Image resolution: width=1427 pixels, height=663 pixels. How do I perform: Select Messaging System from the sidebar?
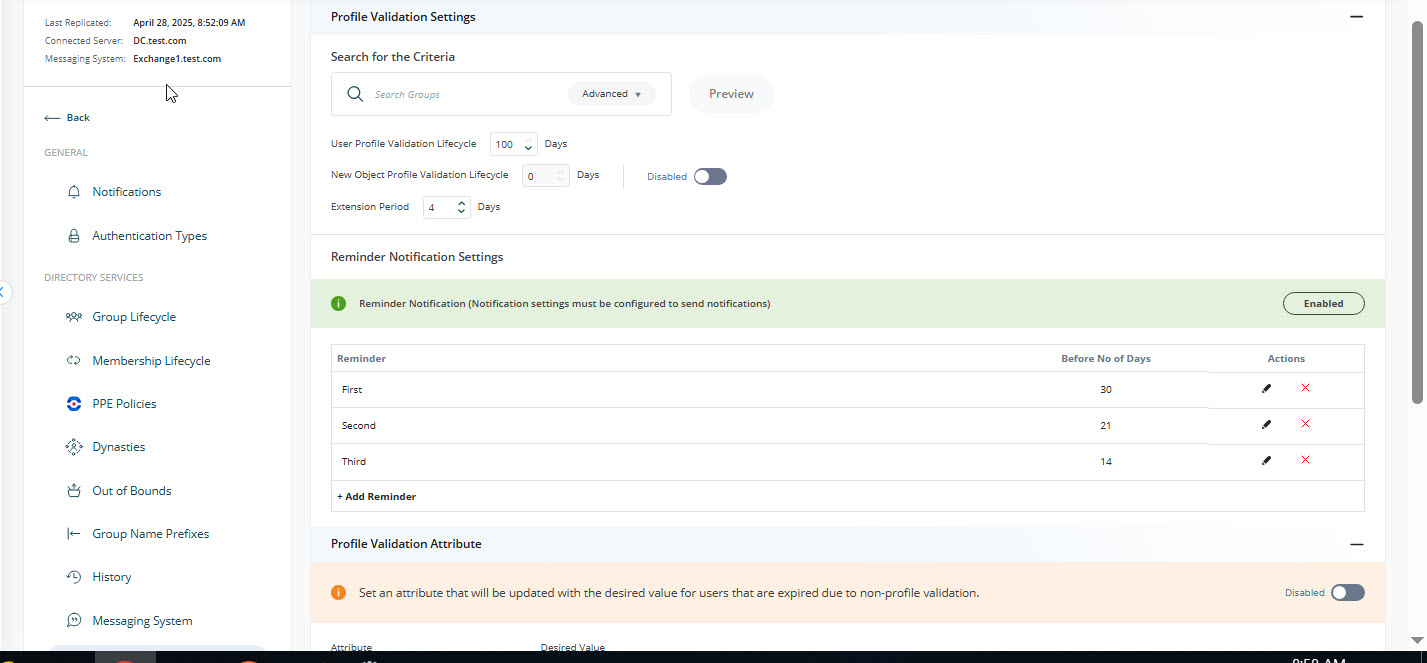pos(141,620)
